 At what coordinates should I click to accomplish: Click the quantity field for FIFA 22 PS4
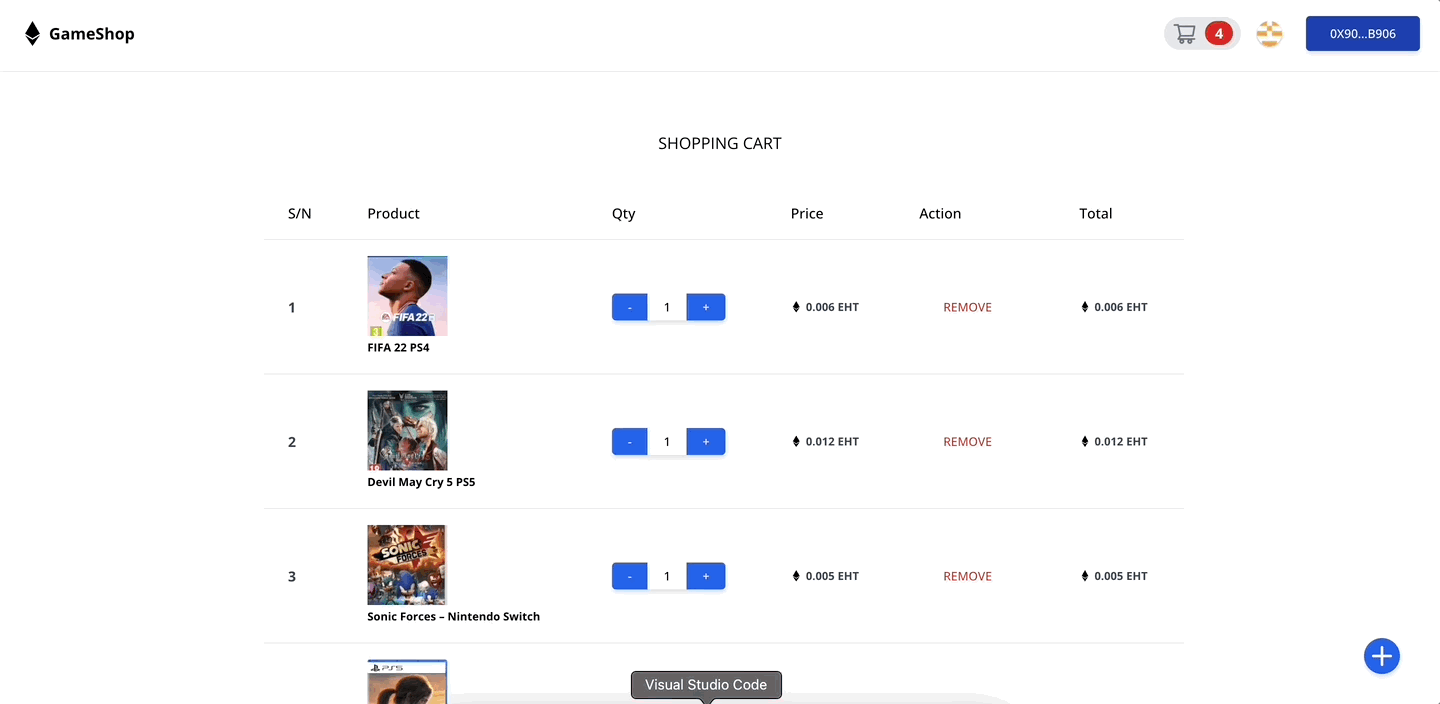point(667,307)
